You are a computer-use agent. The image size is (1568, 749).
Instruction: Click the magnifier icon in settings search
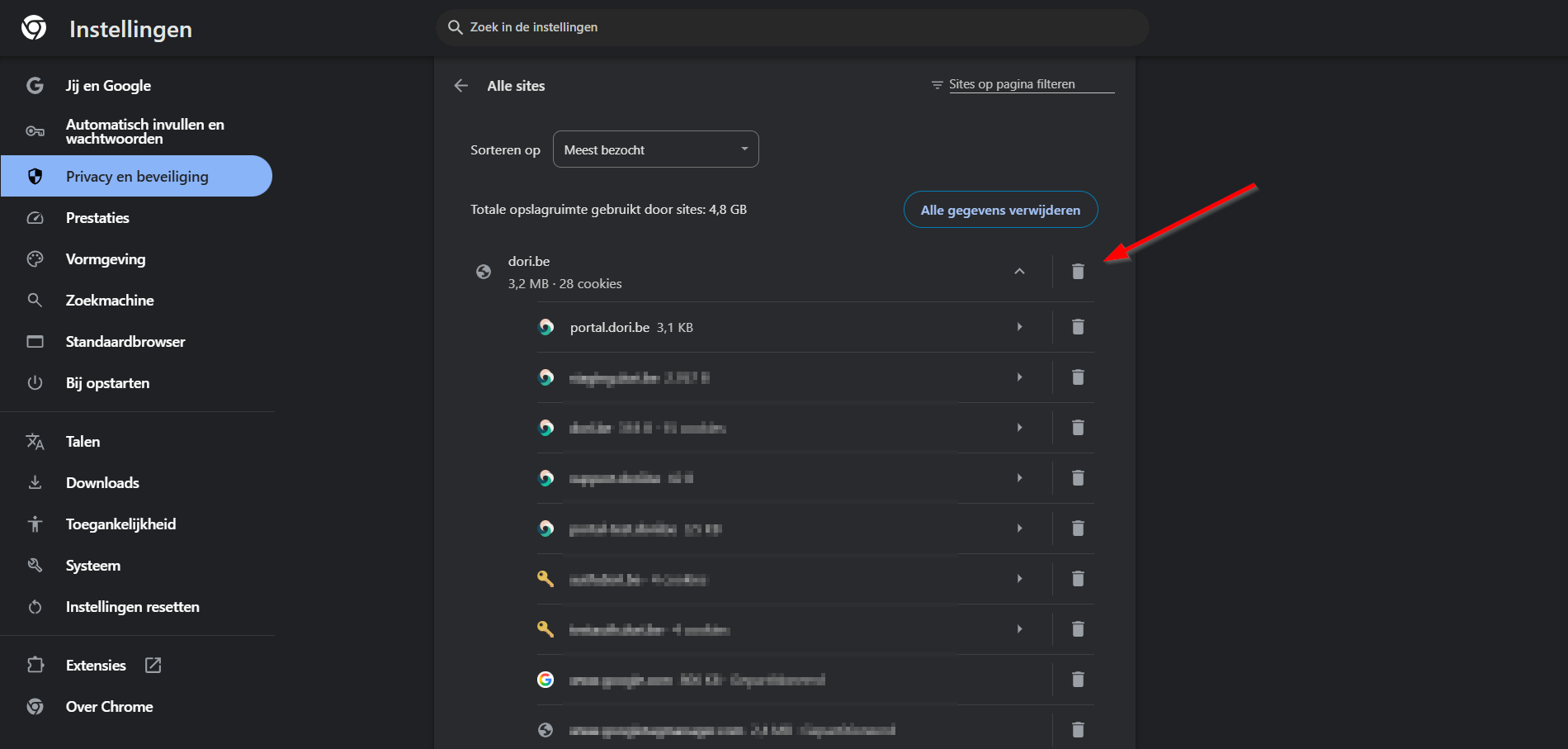[455, 27]
